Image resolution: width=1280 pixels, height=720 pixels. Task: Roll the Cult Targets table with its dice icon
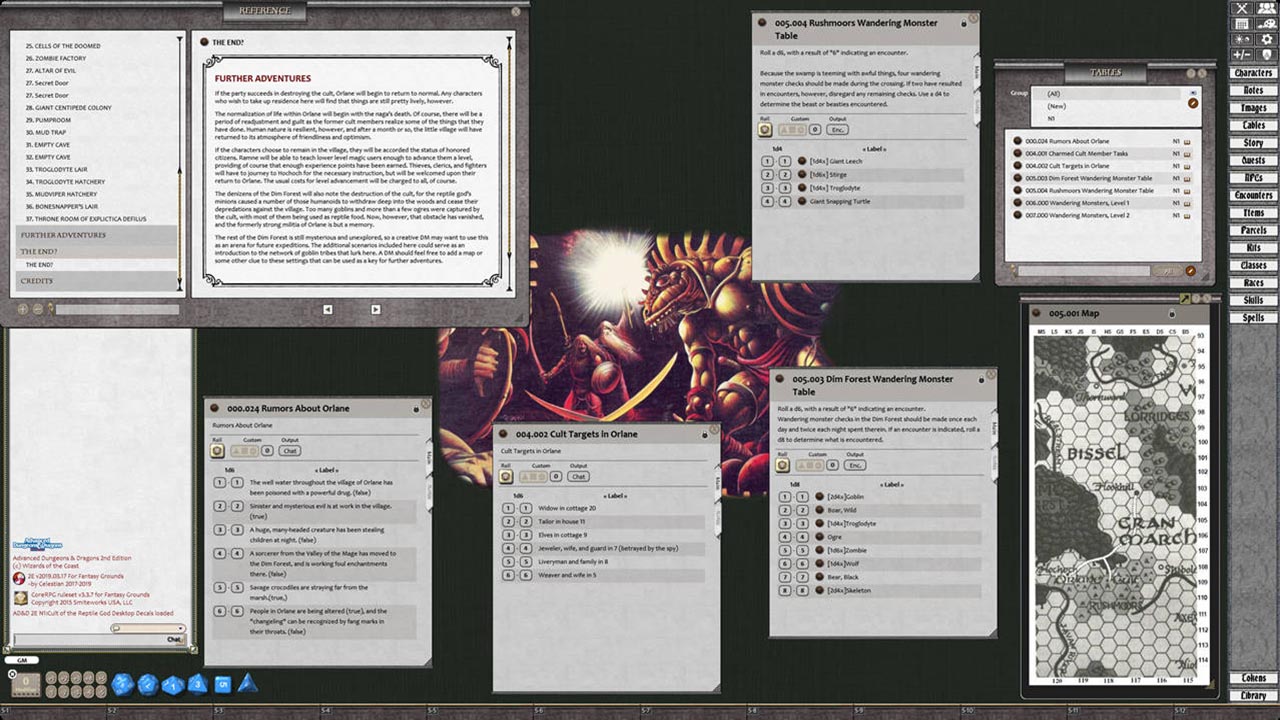click(504, 476)
